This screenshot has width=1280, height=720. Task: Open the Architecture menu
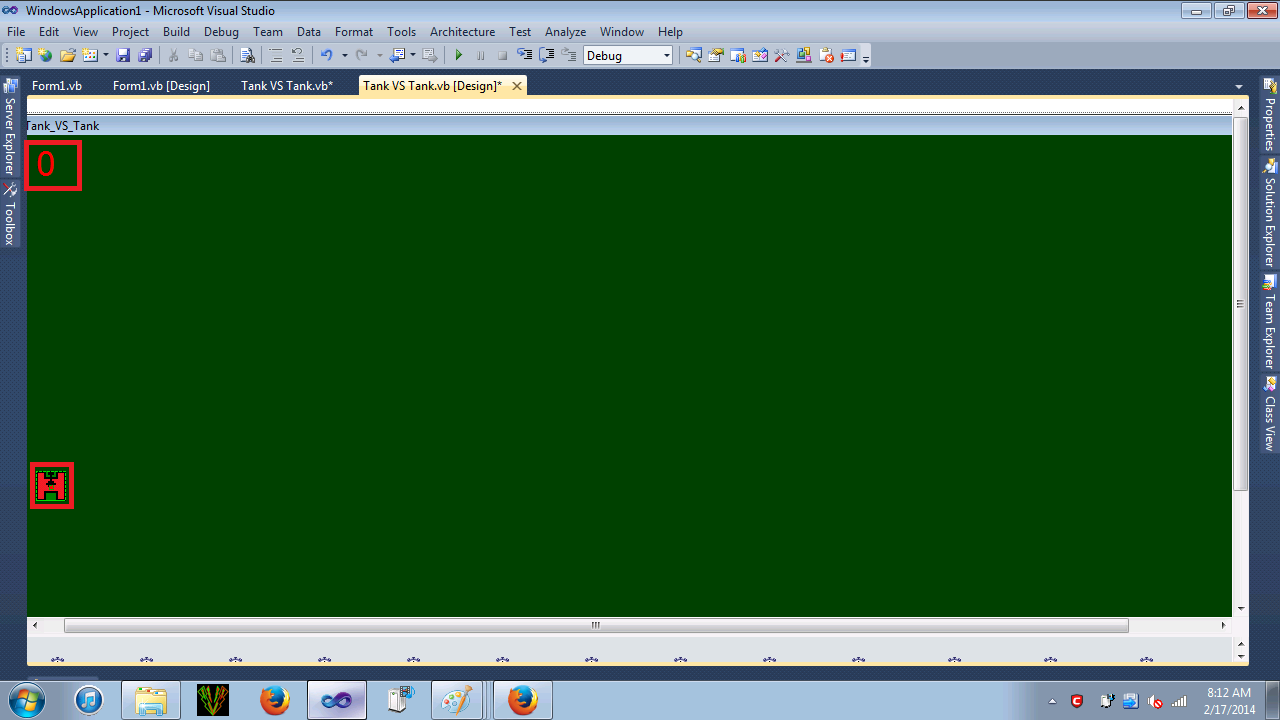[x=462, y=32]
